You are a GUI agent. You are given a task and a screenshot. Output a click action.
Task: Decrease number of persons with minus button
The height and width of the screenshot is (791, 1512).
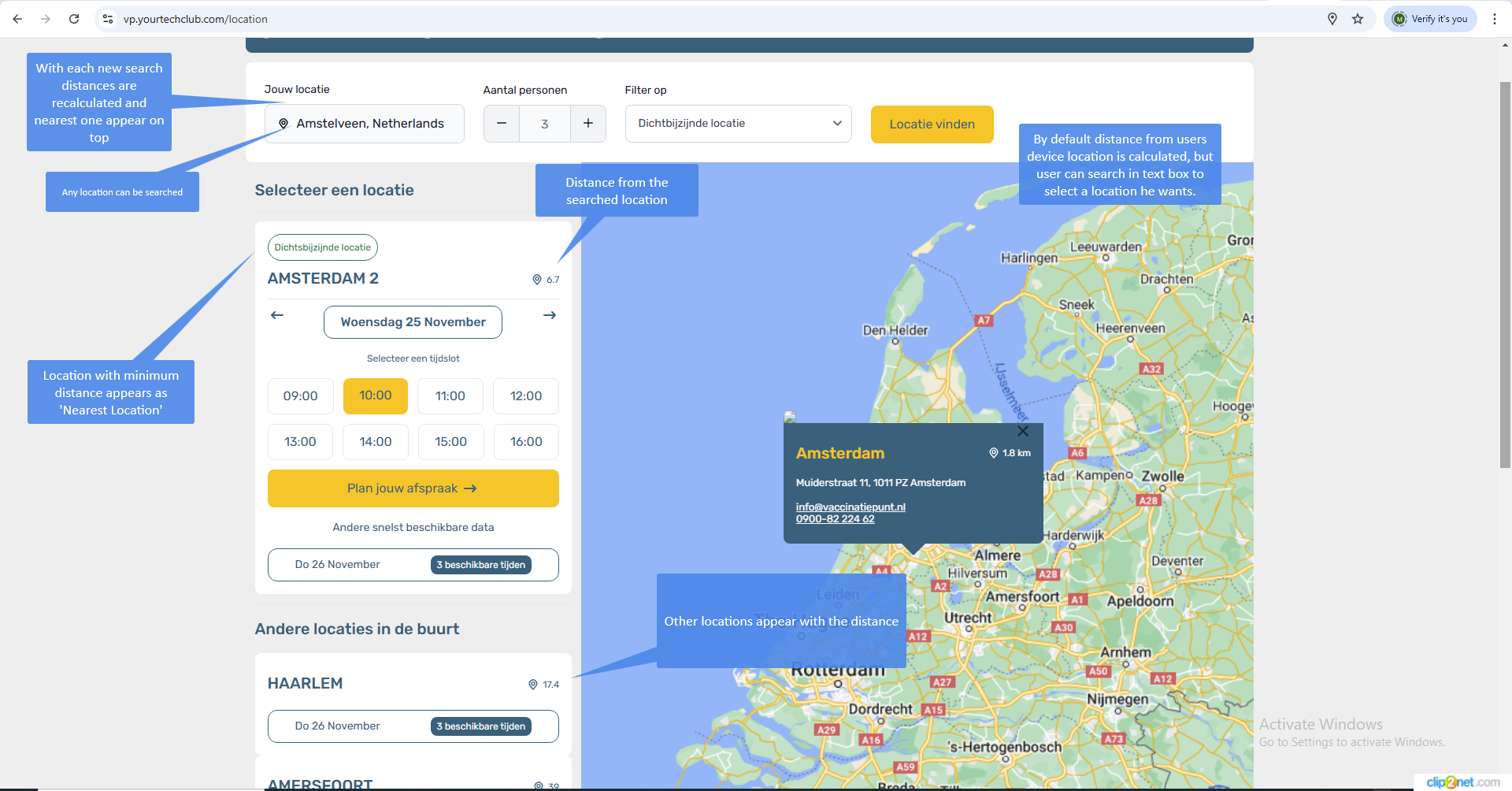pyautogui.click(x=502, y=124)
